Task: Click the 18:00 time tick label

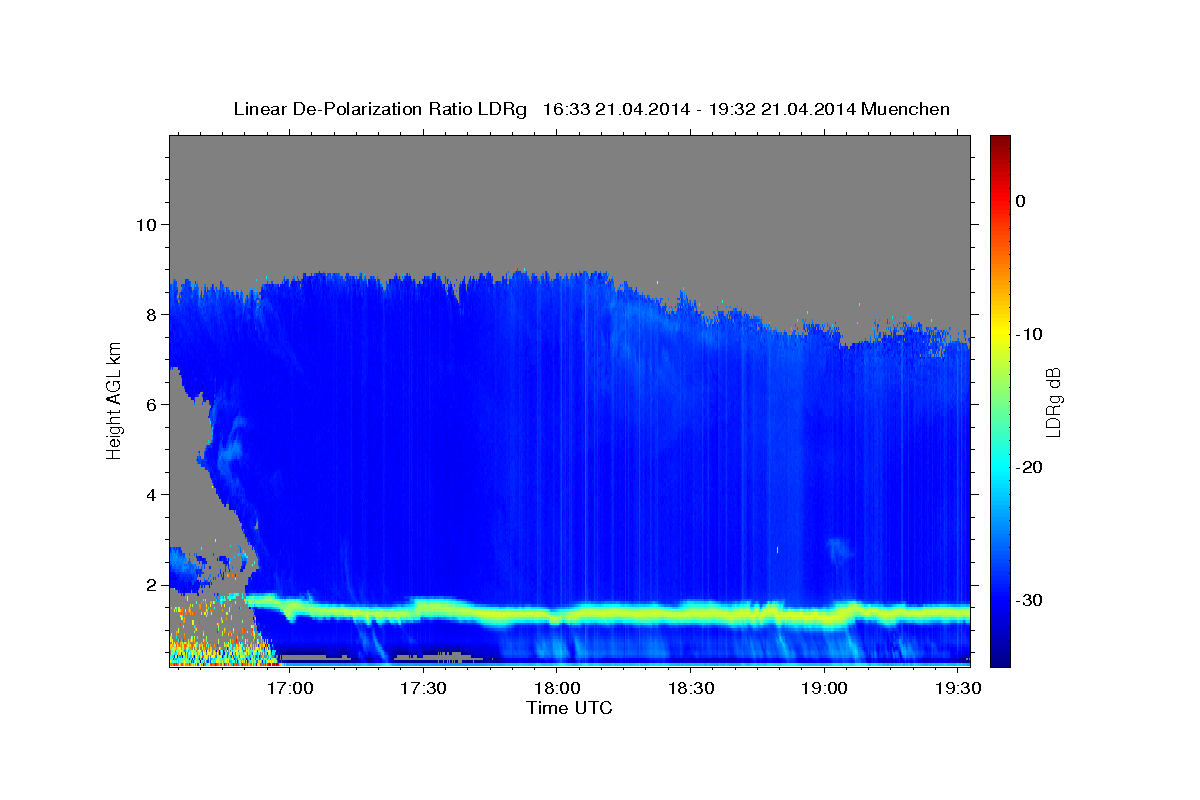Action: 556,689
